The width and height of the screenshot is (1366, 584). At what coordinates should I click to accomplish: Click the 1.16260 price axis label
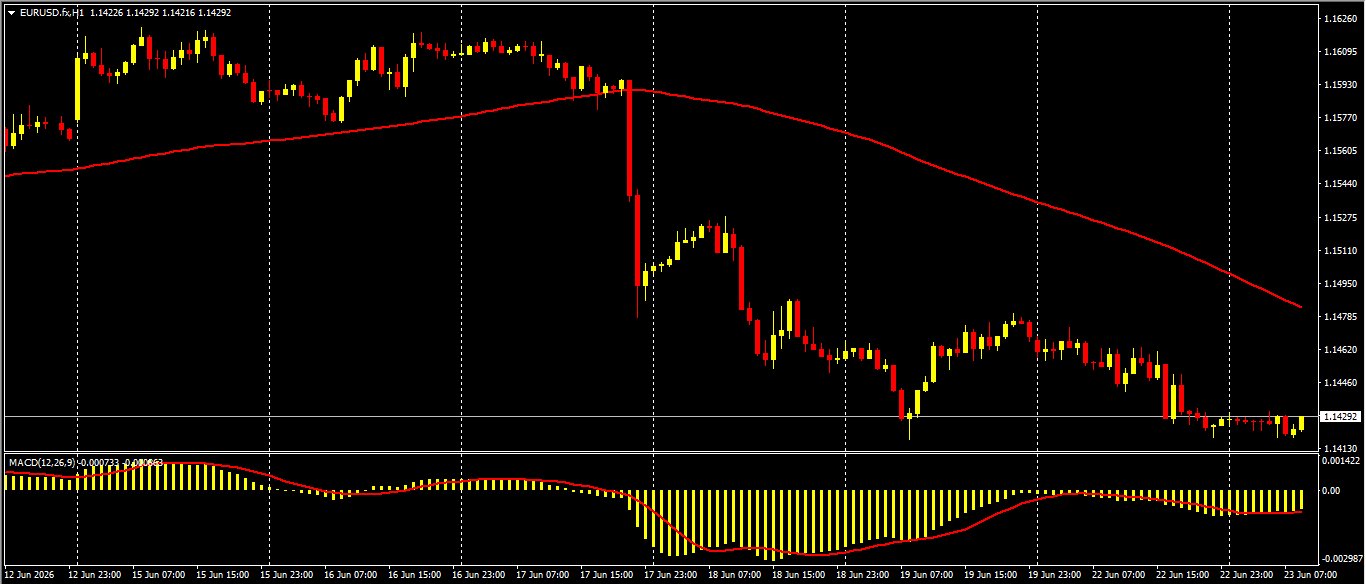click(1339, 19)
